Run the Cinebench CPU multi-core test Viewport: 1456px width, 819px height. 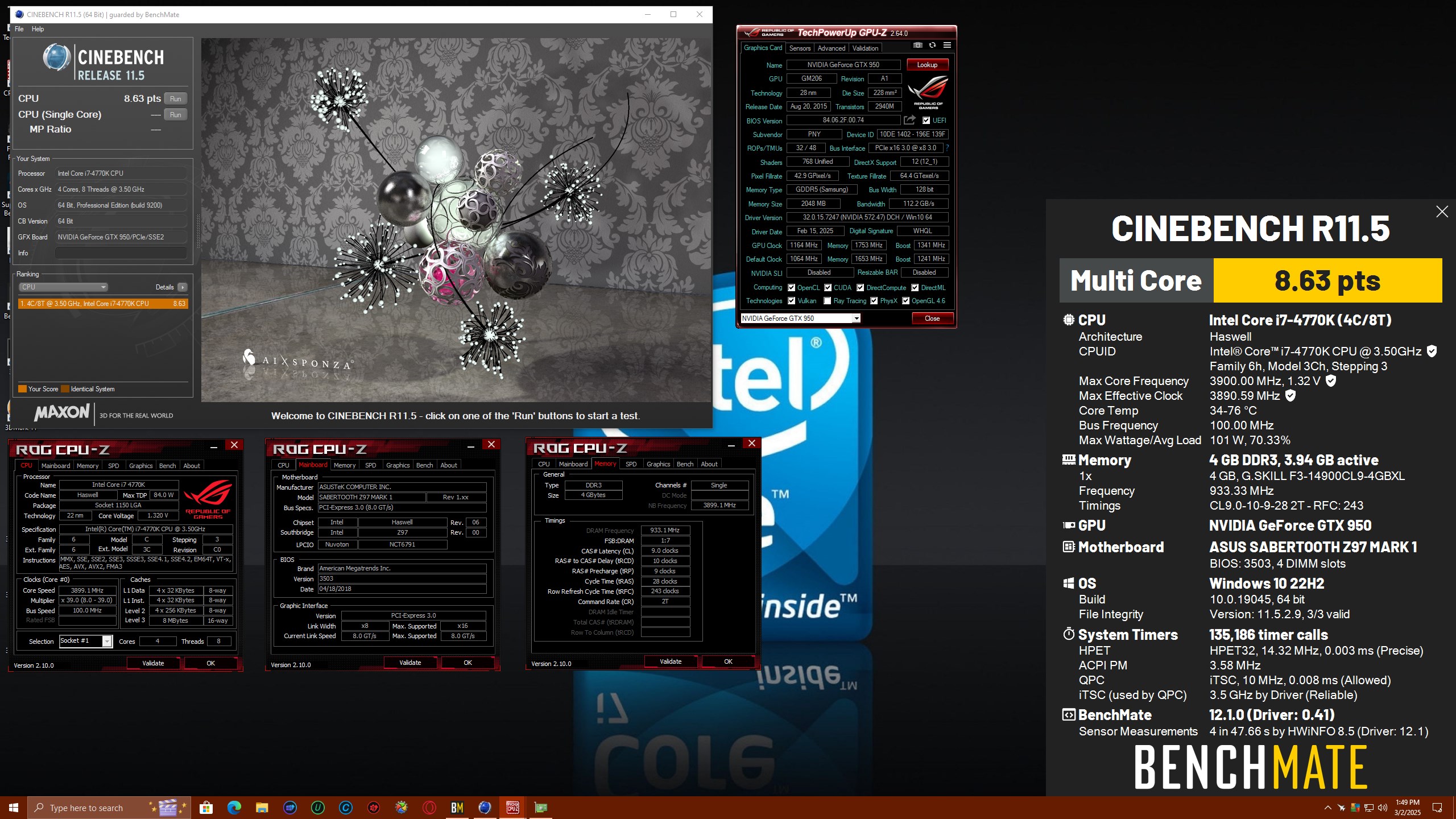[x=176, y=99]
